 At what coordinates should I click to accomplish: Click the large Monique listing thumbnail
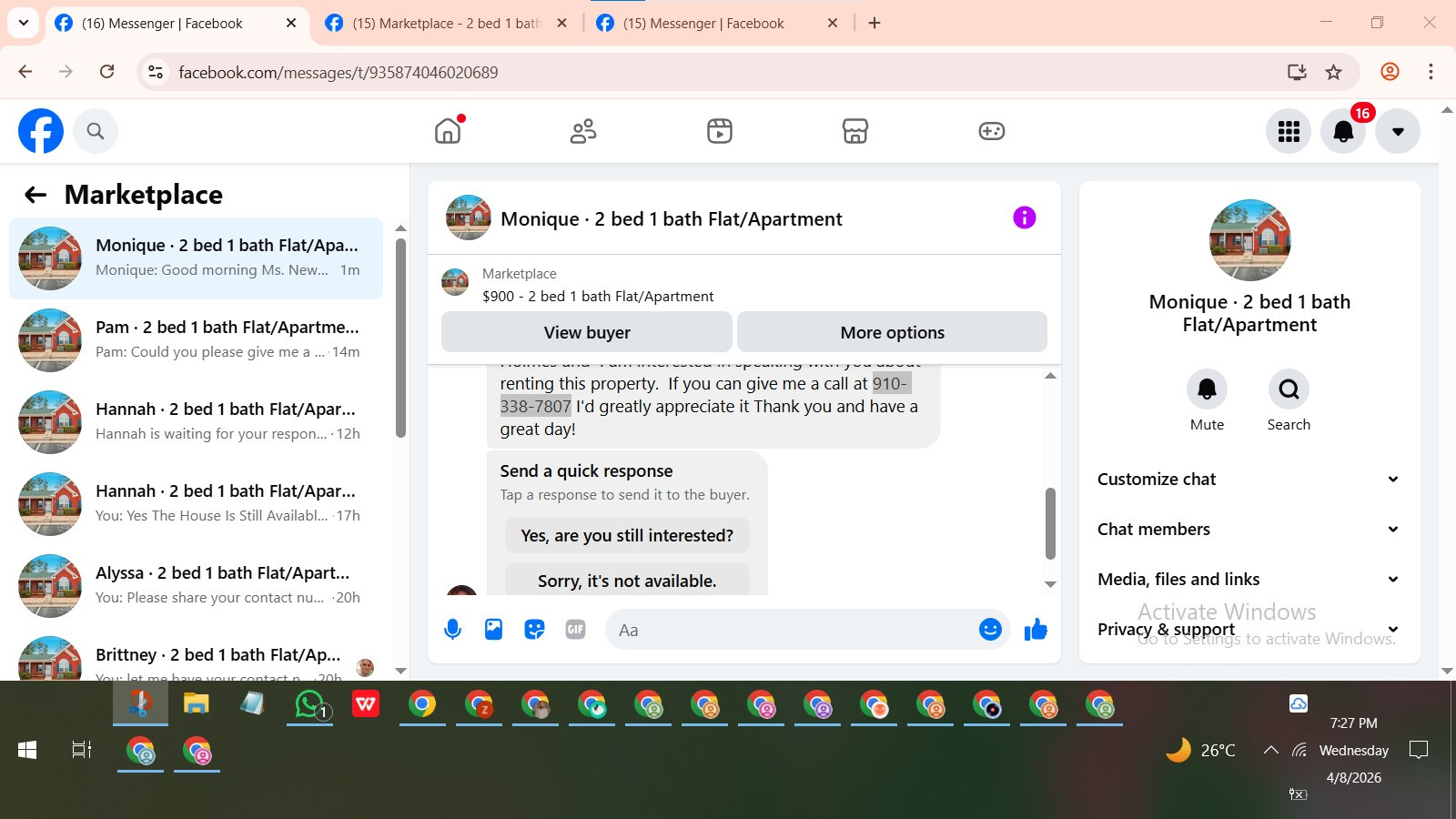pyautogui.click(x=1249, y=240)
